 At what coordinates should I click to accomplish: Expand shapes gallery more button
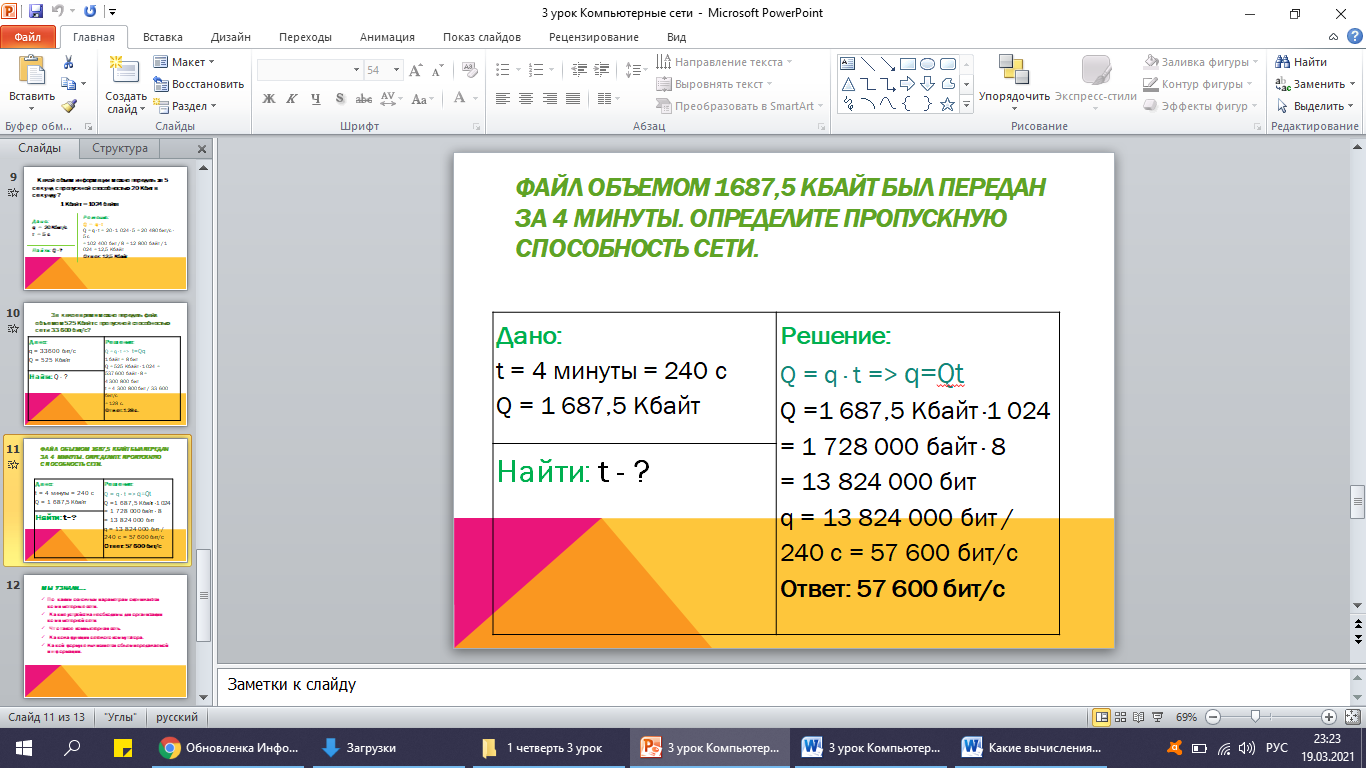click(x=965, y=103)
